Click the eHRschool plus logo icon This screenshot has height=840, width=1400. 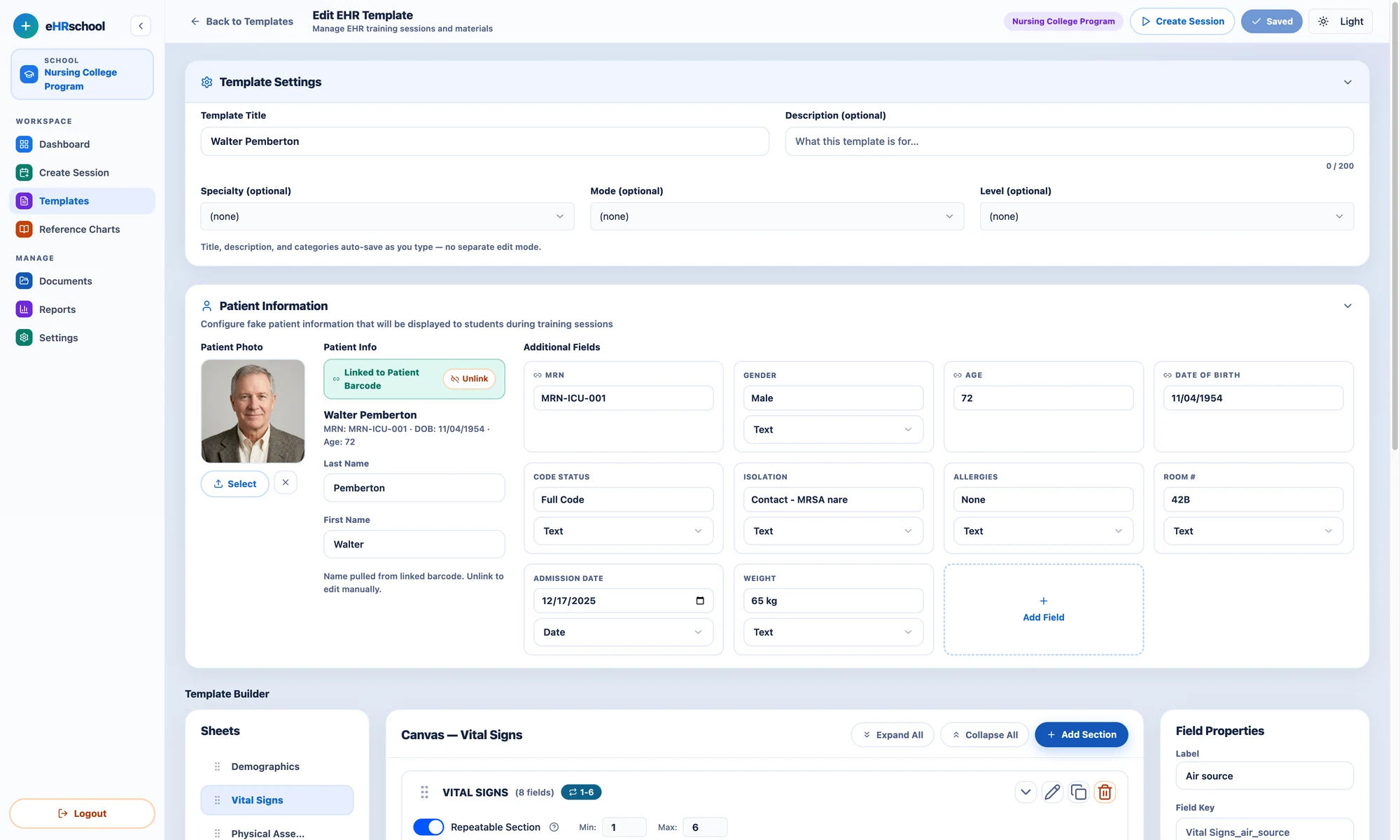(26, 26)
